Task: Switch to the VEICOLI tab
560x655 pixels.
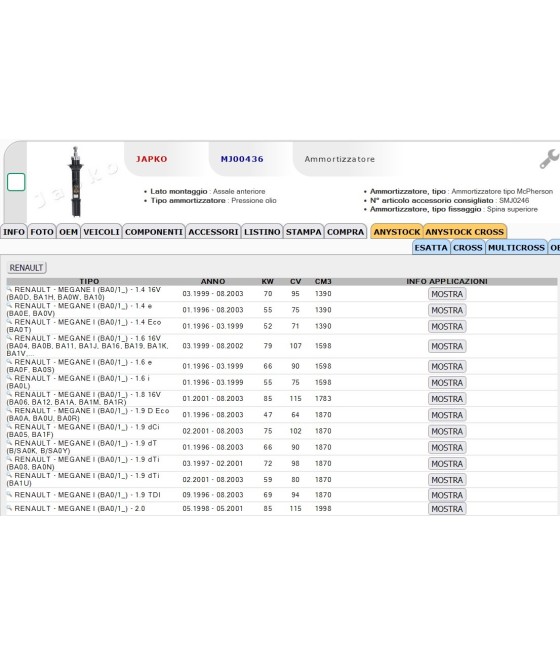Action: click(101, 232)
